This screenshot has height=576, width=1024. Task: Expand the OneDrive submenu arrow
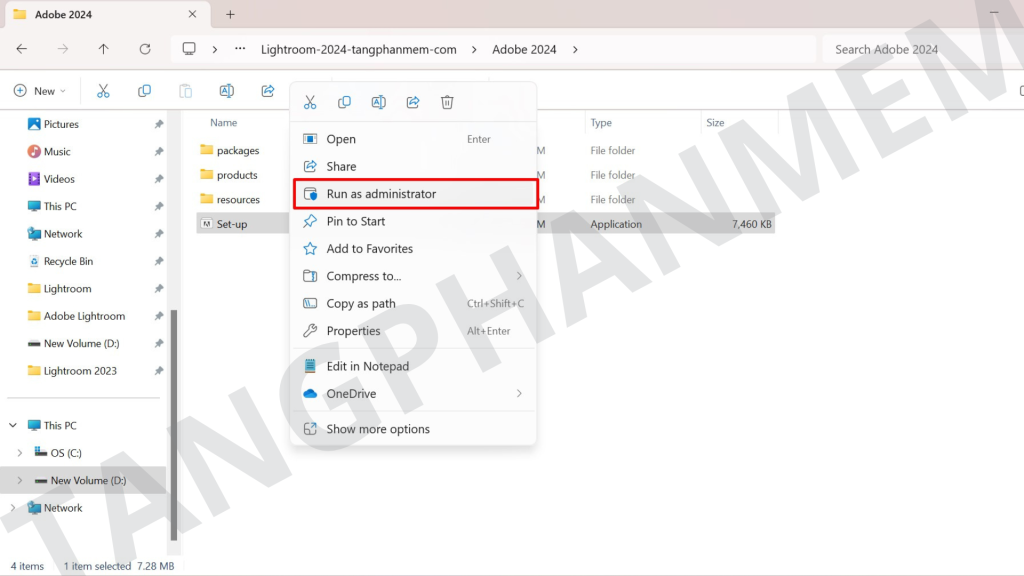pos(519,394)
